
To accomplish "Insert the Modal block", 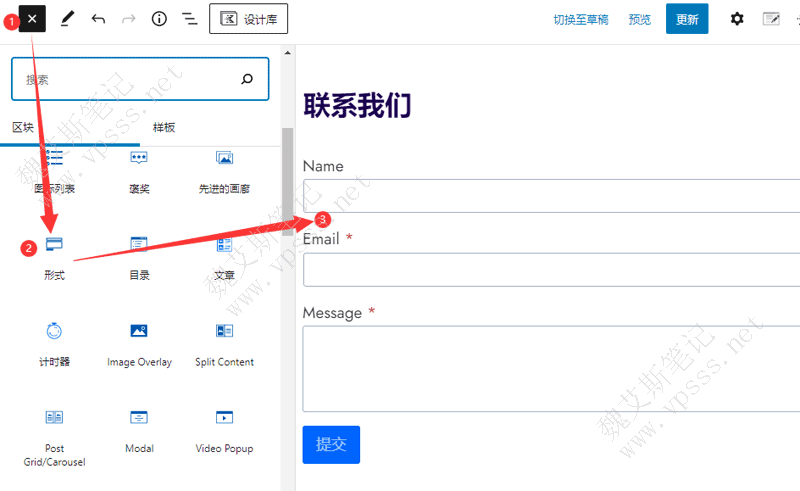I will [x=139, y=432].
